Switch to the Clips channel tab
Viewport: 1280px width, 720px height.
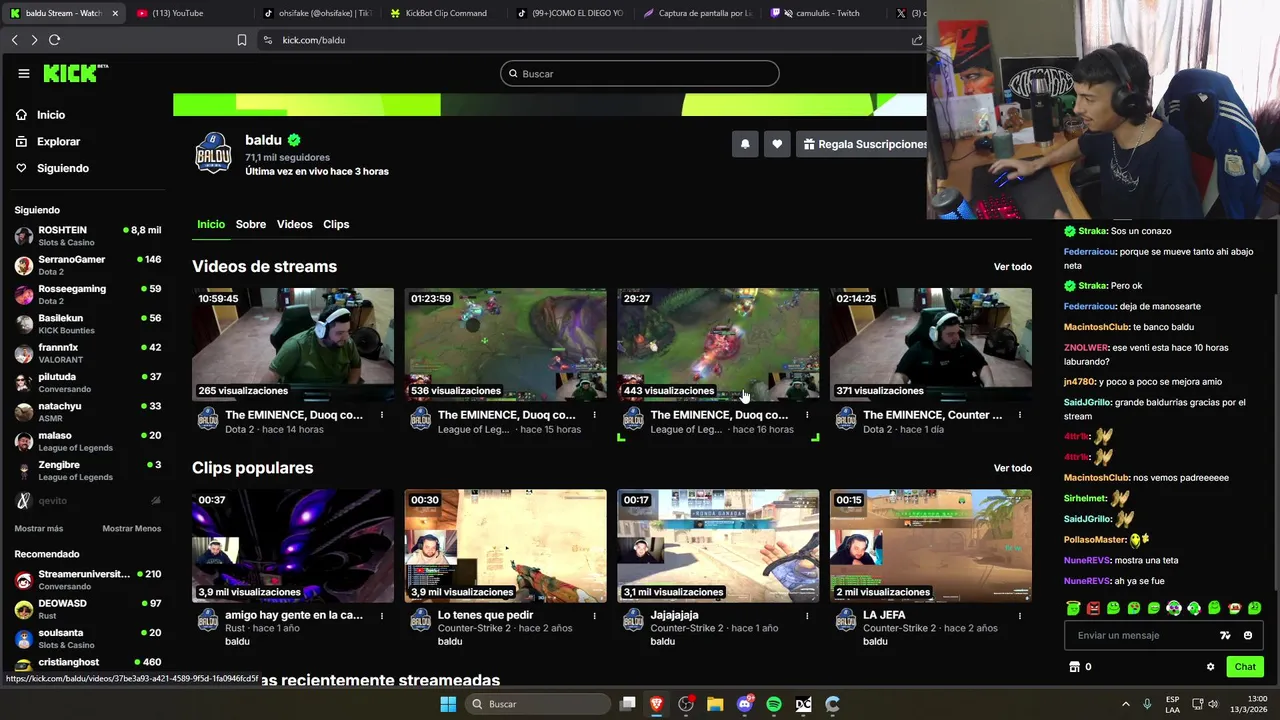pos(336,224)
